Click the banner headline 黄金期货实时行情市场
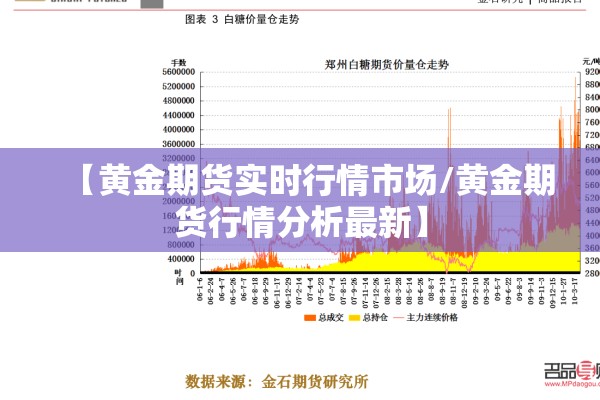 (268, 180)
